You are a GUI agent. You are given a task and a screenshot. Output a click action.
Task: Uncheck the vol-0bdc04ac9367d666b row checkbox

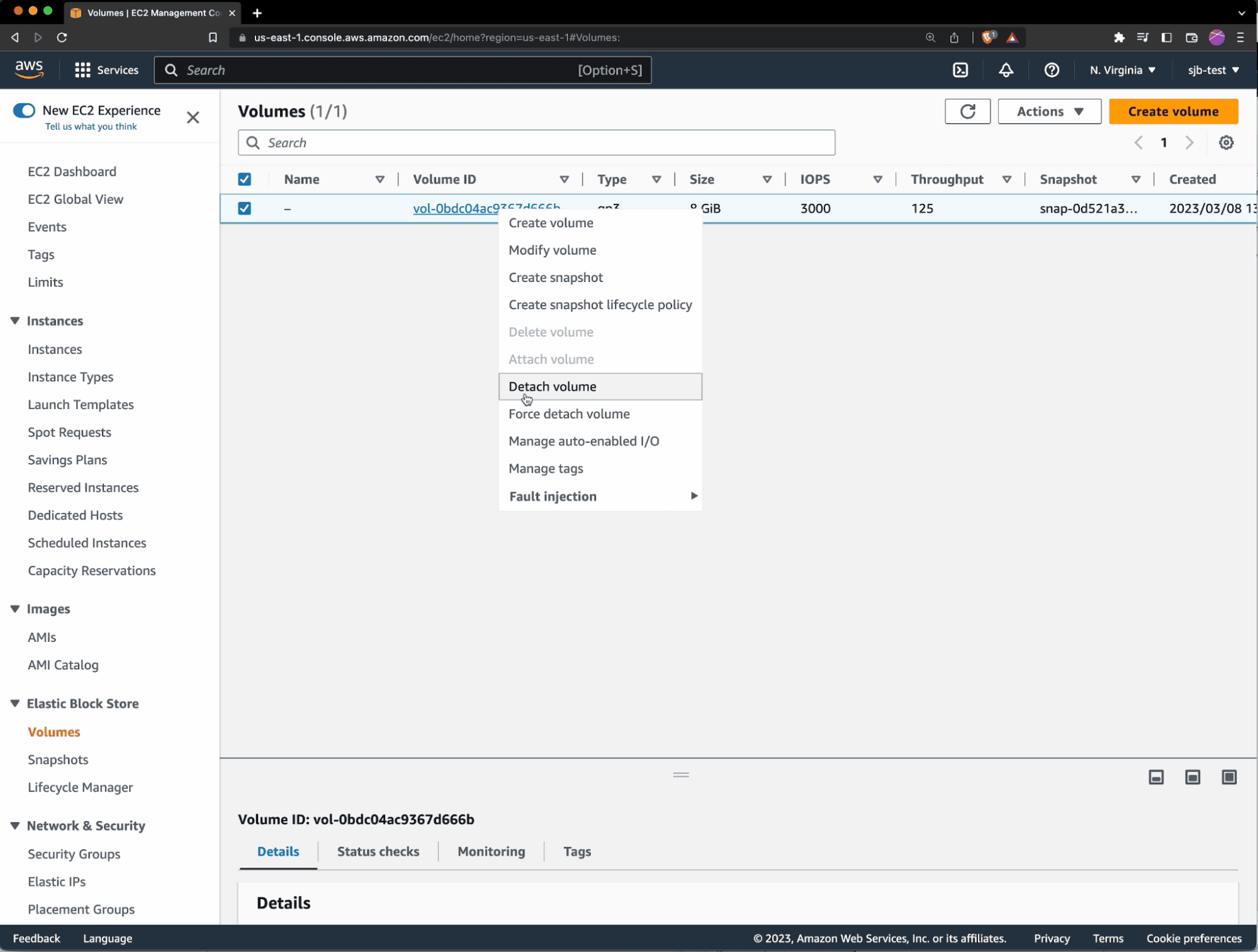coord(244,208)
